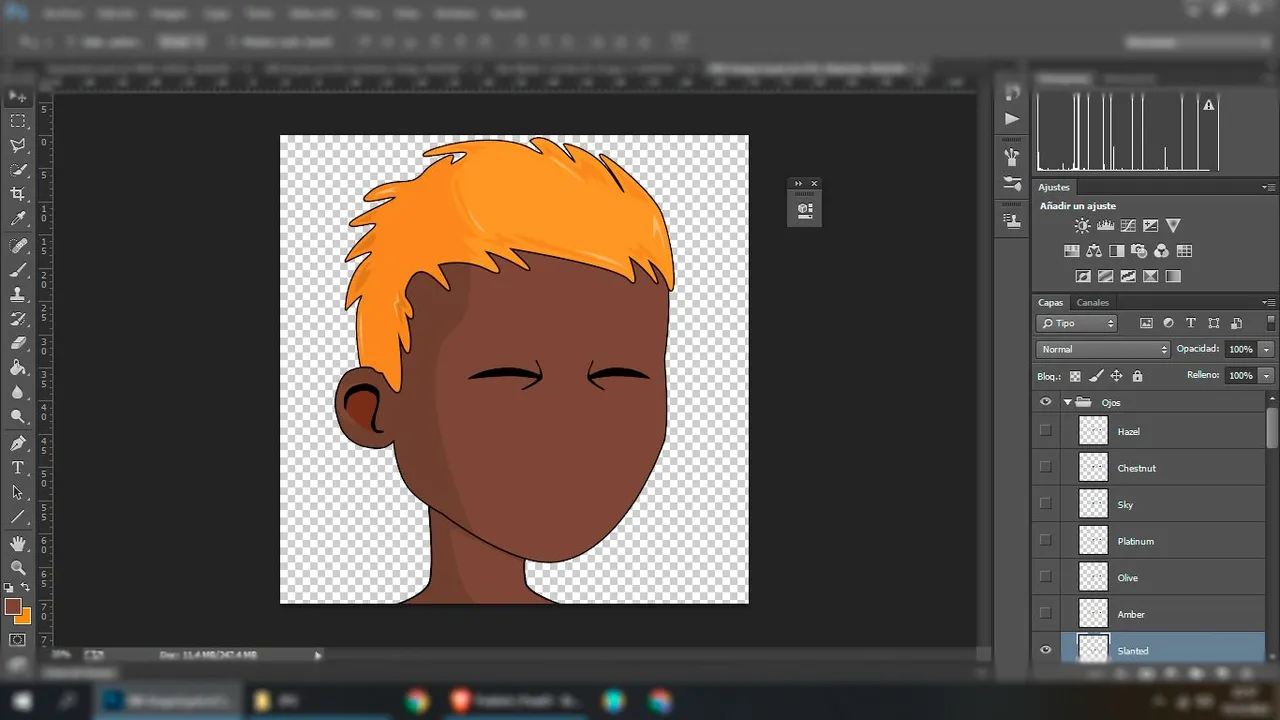Viewport: 1280px width, 720px height.
Task: Toggle lock position
Action: pyautogui.click(x=1116, y=376)
